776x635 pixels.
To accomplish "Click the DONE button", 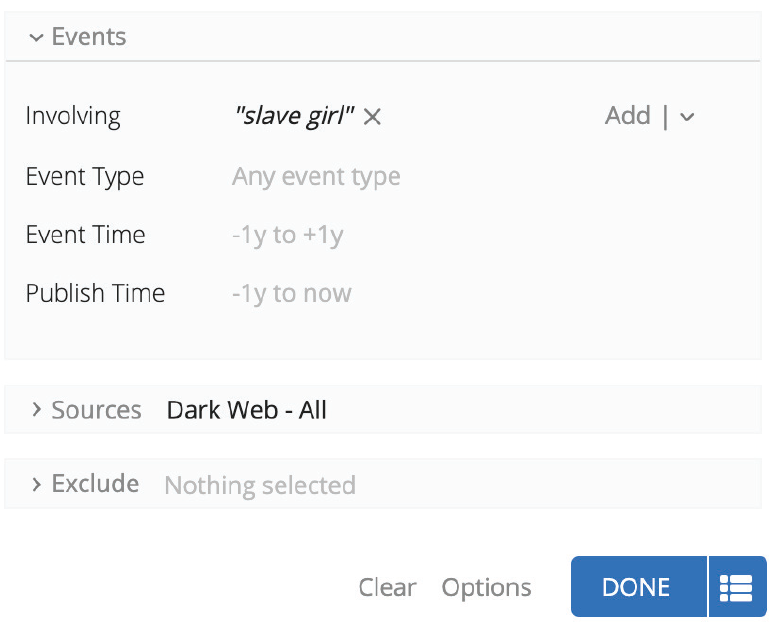I will click(x=639, y=587).
